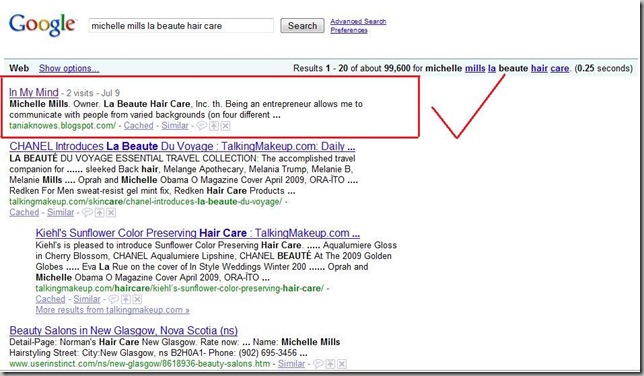The width and height of the screenshot is (644, 376).
Task: Open Similar link for the Kiehl's result
Action: 87,299
